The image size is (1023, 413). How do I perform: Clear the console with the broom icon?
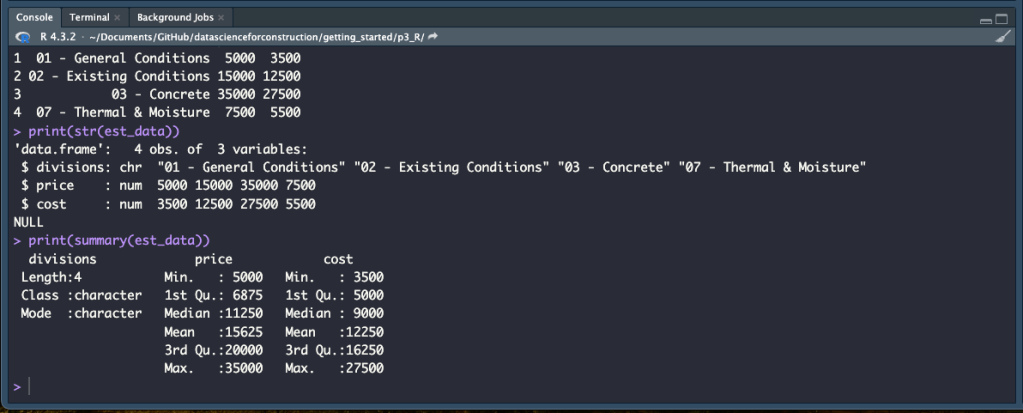[1003, 37]
